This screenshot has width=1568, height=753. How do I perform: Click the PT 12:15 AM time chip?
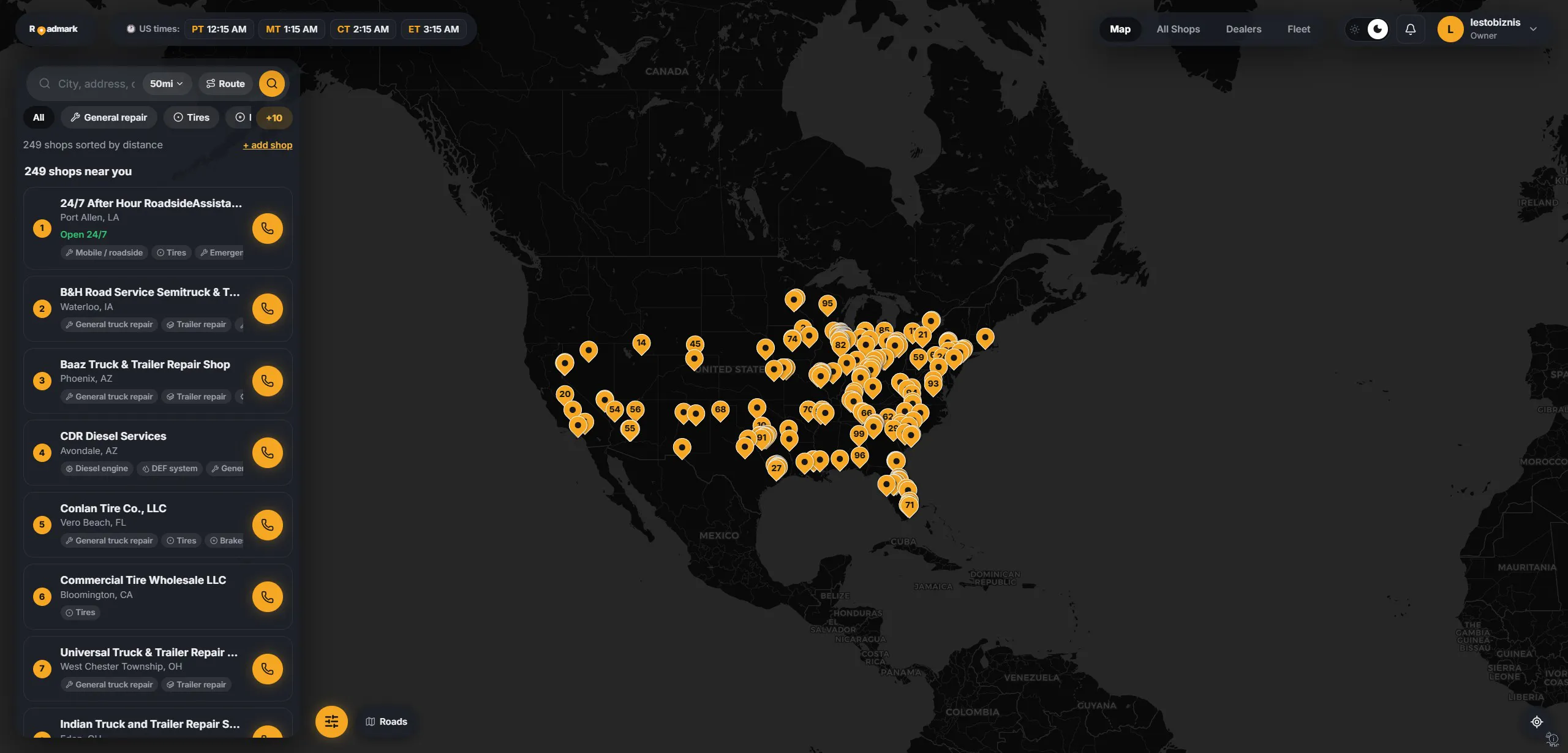219,29
